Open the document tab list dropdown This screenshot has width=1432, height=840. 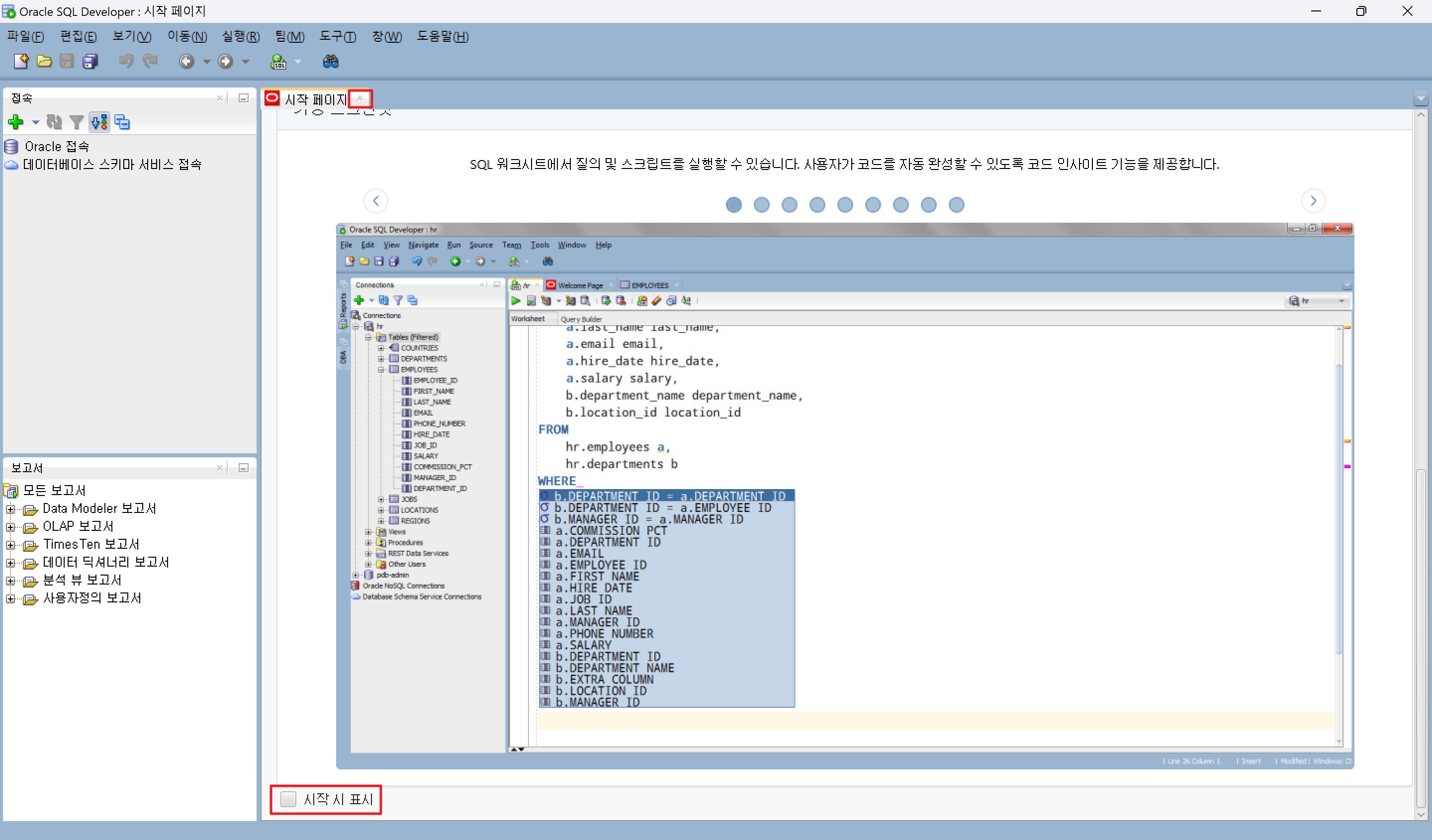pyautogui.click(x=1421, y=99)
